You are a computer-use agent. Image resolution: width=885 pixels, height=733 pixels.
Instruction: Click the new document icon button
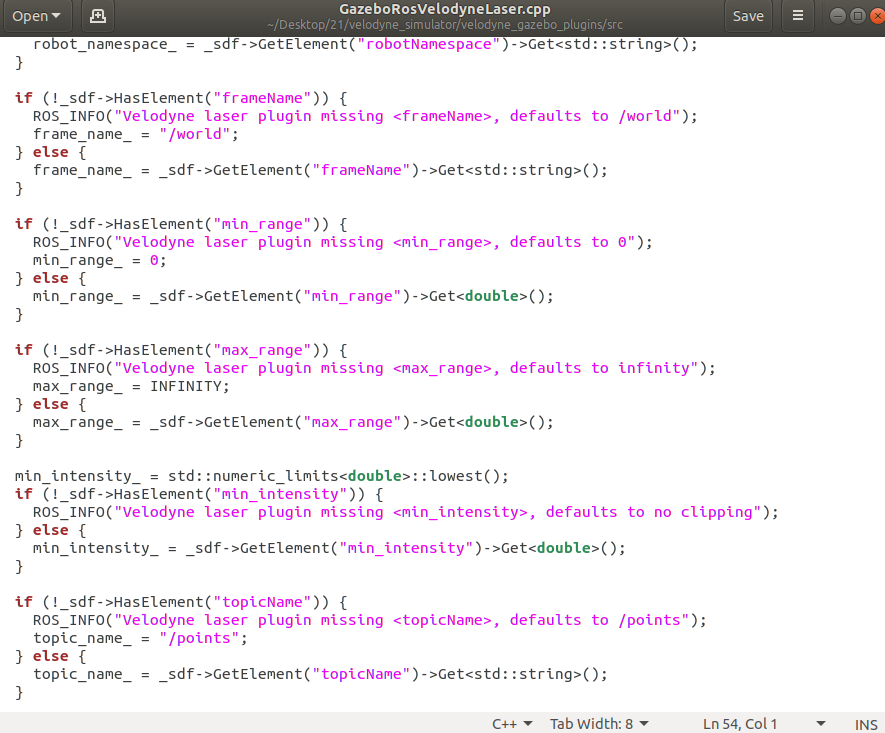coord(98,16)
